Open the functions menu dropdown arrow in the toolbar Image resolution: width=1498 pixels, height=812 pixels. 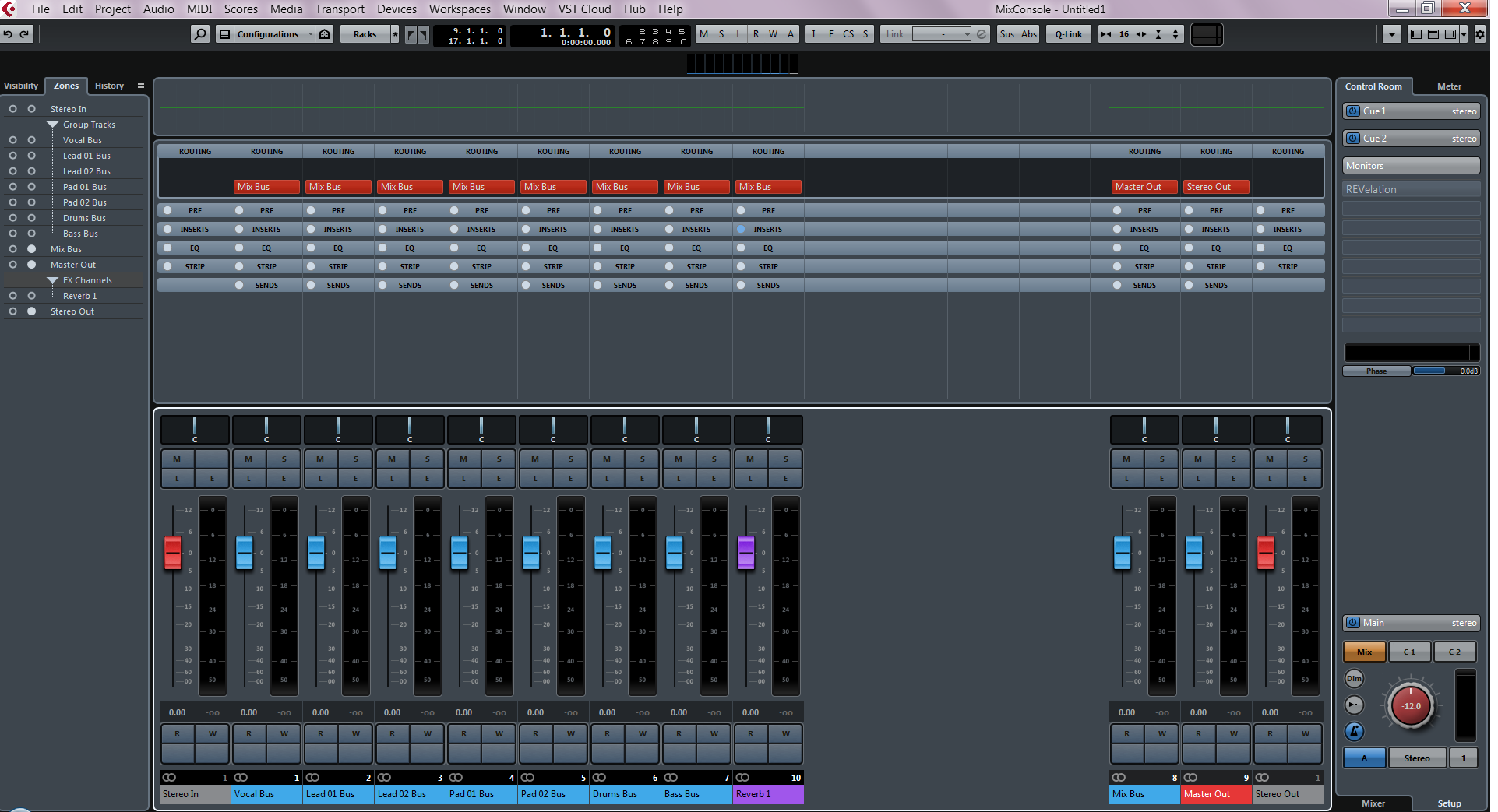(x=1392, y=34)
